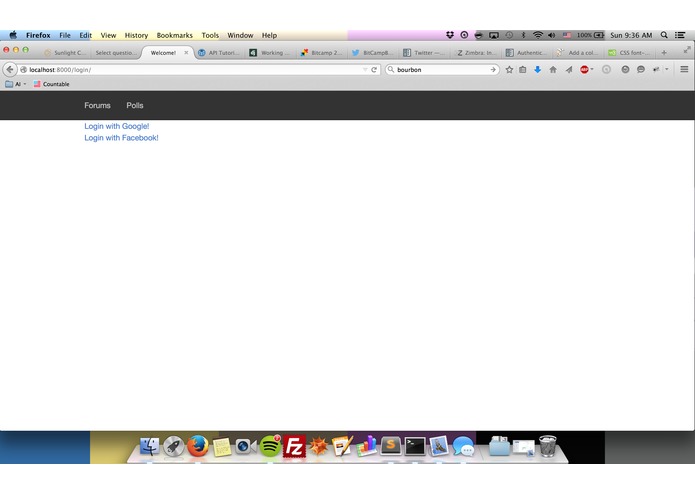Click the smiley face toolbar icon
The width and height of the screenshot is (695, 494).
coord(625,70)
